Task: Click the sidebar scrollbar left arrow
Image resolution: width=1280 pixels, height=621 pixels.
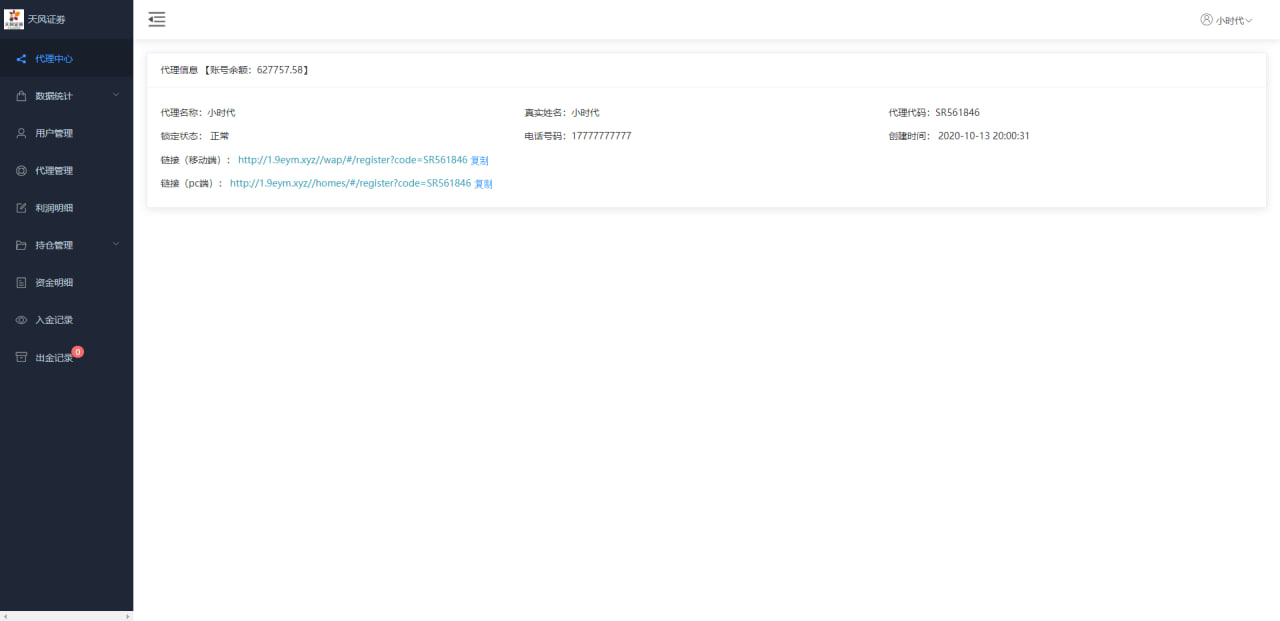Action: click(4, 616)
